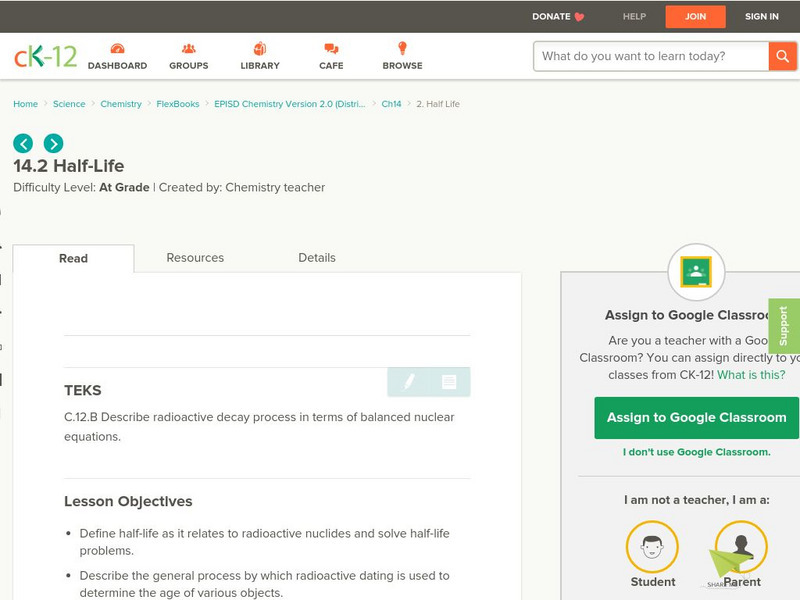Select the Parent silhouette icon
Image resolution: width=800 pixels, height=600 pixels.
tap(741, 547)
